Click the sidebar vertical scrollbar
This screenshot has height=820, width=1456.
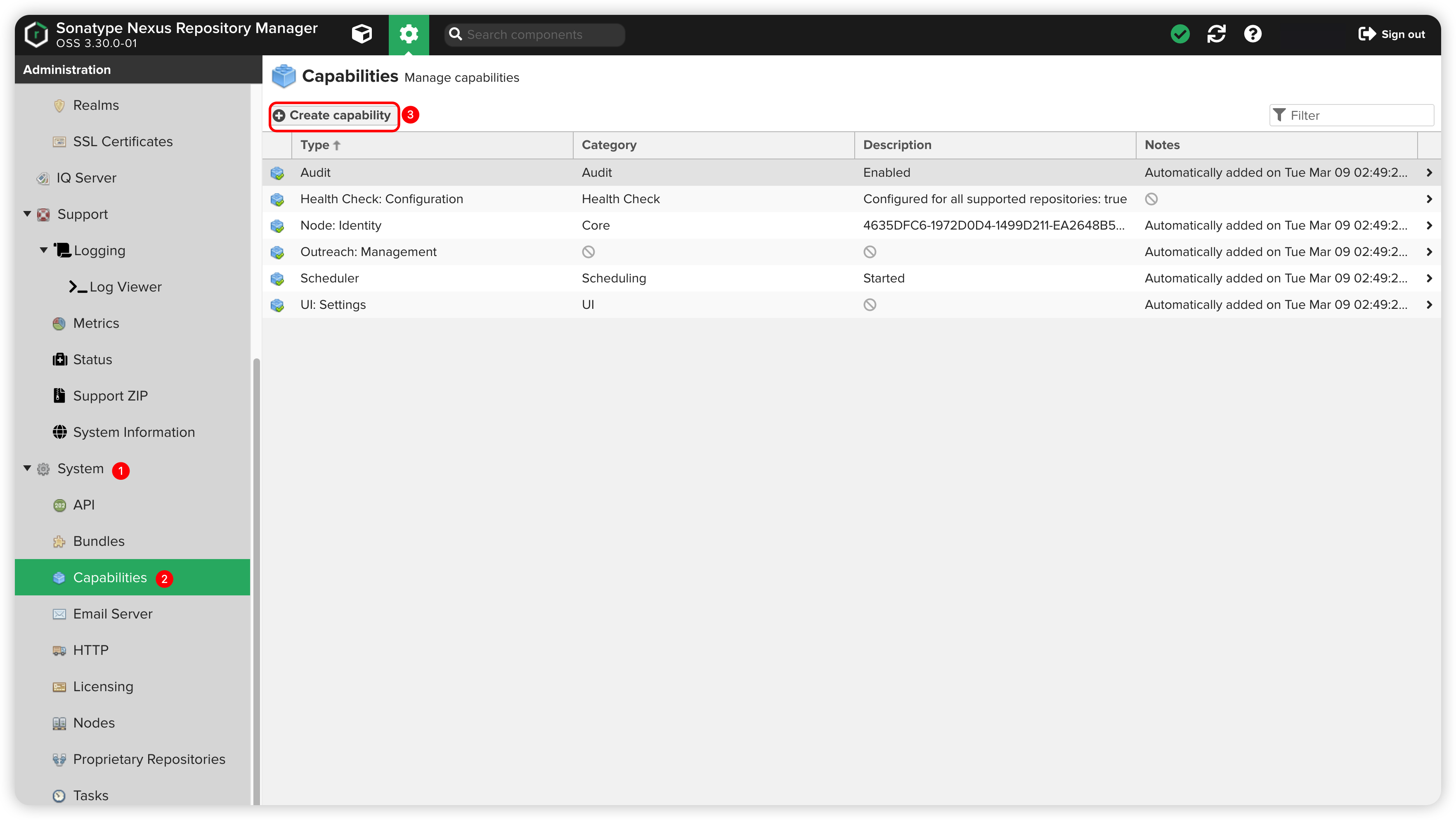[256, 566]
